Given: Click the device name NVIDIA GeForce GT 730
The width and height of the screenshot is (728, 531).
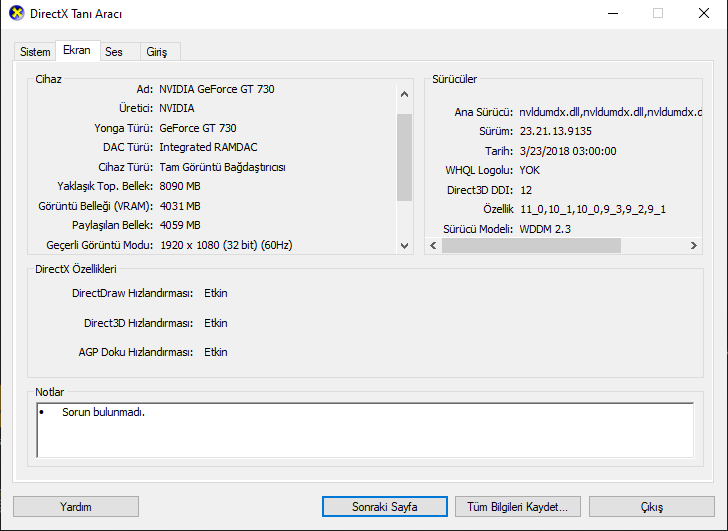Looking at the screenshot, I should click(217, 89).
